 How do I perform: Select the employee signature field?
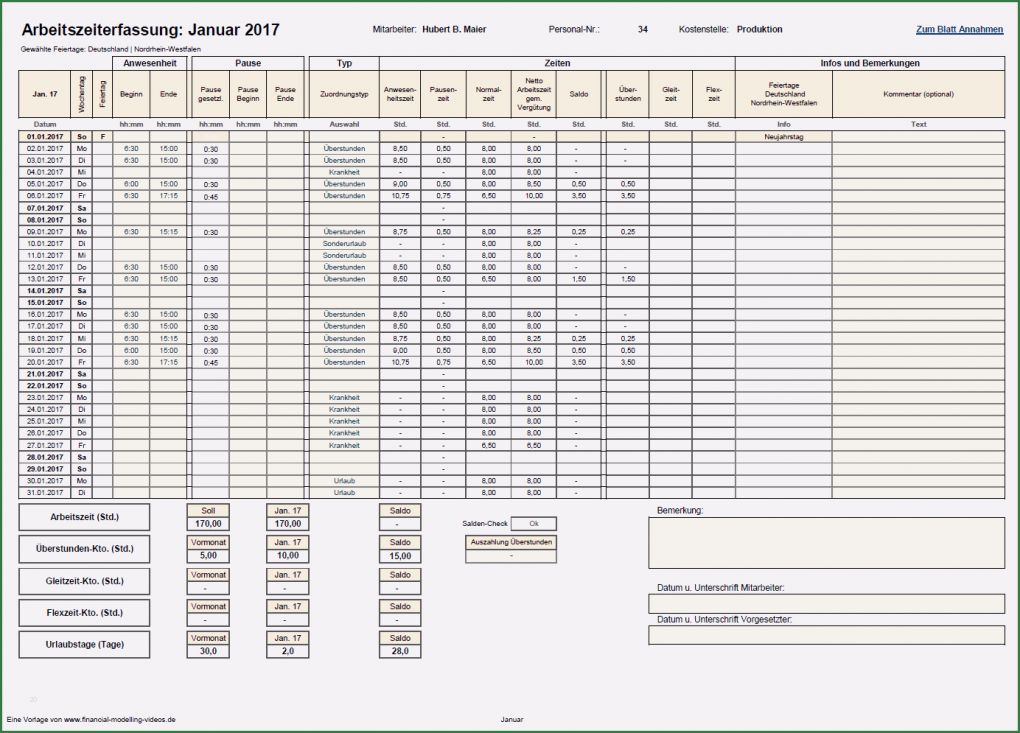coord(826,603)
